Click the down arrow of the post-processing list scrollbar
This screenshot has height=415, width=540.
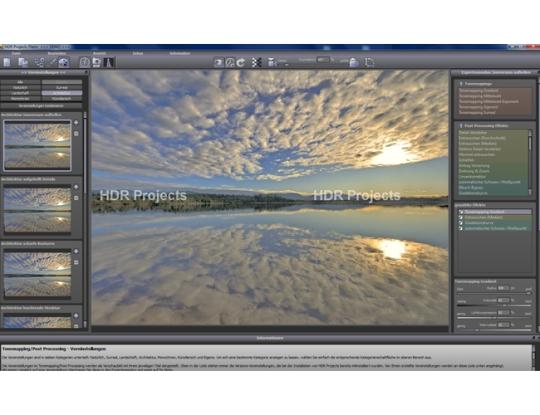tap(530, 193)
